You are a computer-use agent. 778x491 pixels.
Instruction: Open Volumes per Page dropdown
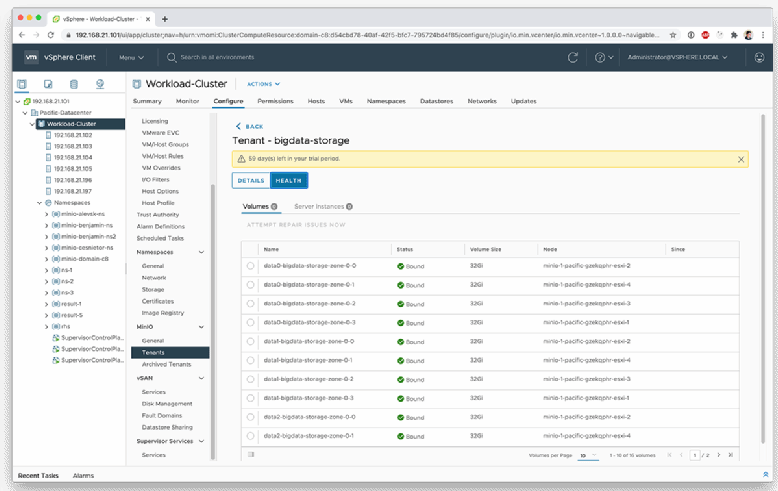click(588, 455)
